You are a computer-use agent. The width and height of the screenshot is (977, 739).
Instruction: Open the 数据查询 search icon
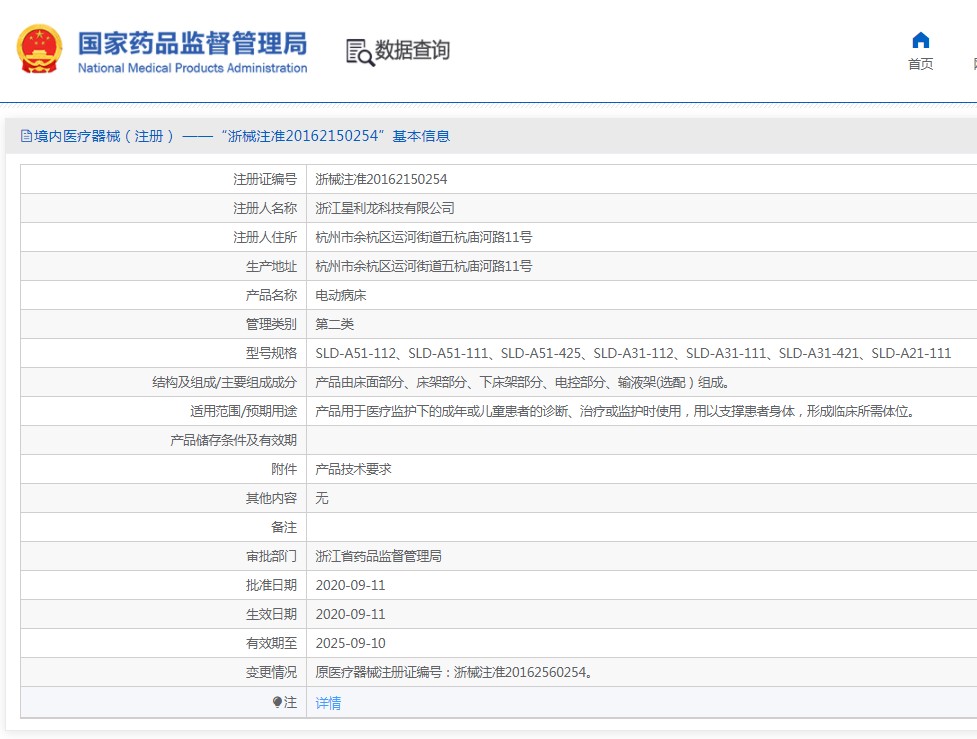[360, 52]
